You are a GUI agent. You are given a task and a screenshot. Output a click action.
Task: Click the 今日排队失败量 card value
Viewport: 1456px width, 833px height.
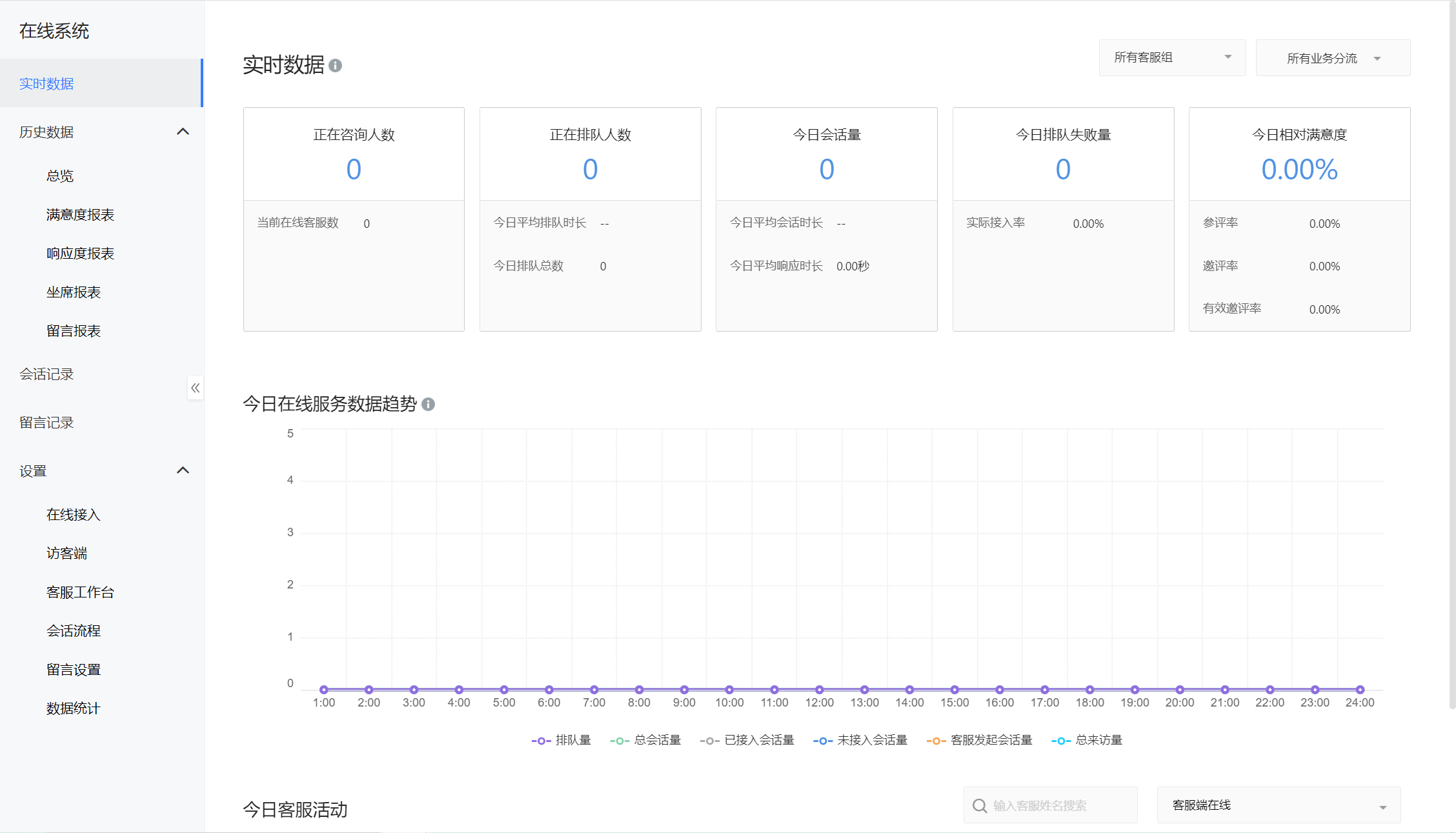coord(1063,170)
